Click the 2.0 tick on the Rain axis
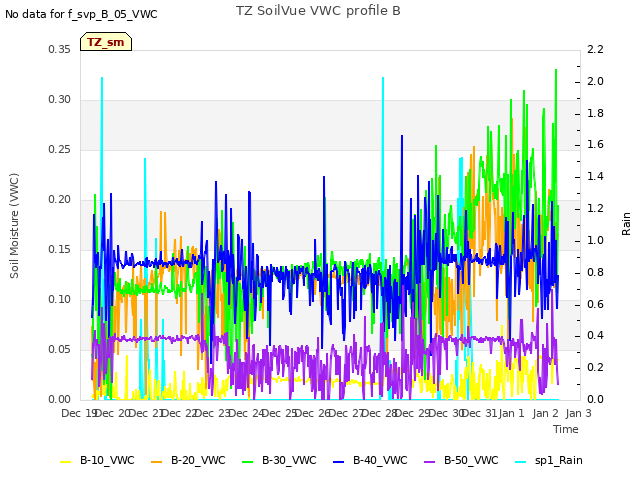 point(595,81)
